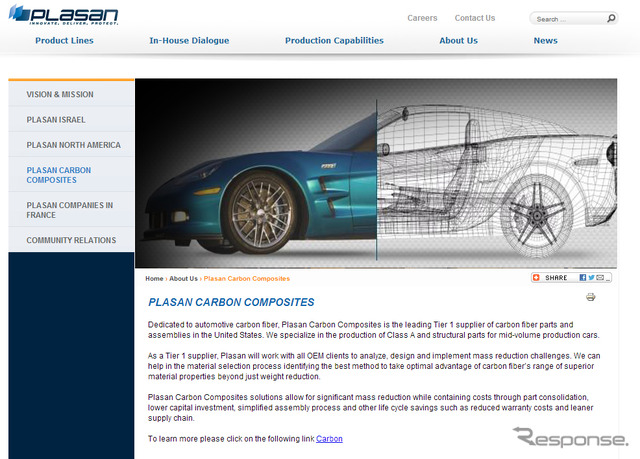Image resolution: width=640 pixels, height=459 pixels.
Task: Select Plasan Israel in sidebar
Action: click(x=71, y=120)
